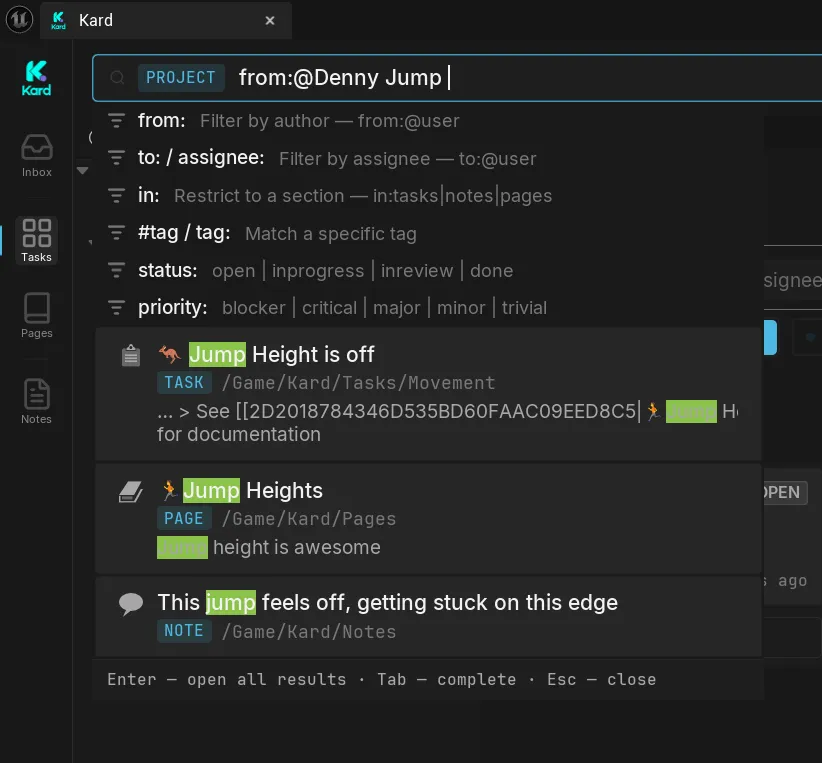Click clipboard icon of Jump Height task
The image size is (822, 763).
pyautogui.click(x=131, y=356)
